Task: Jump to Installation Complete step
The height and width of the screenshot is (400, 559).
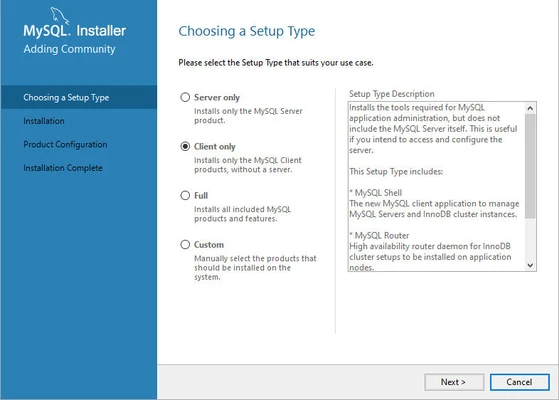Action: (x=63, y=168)
